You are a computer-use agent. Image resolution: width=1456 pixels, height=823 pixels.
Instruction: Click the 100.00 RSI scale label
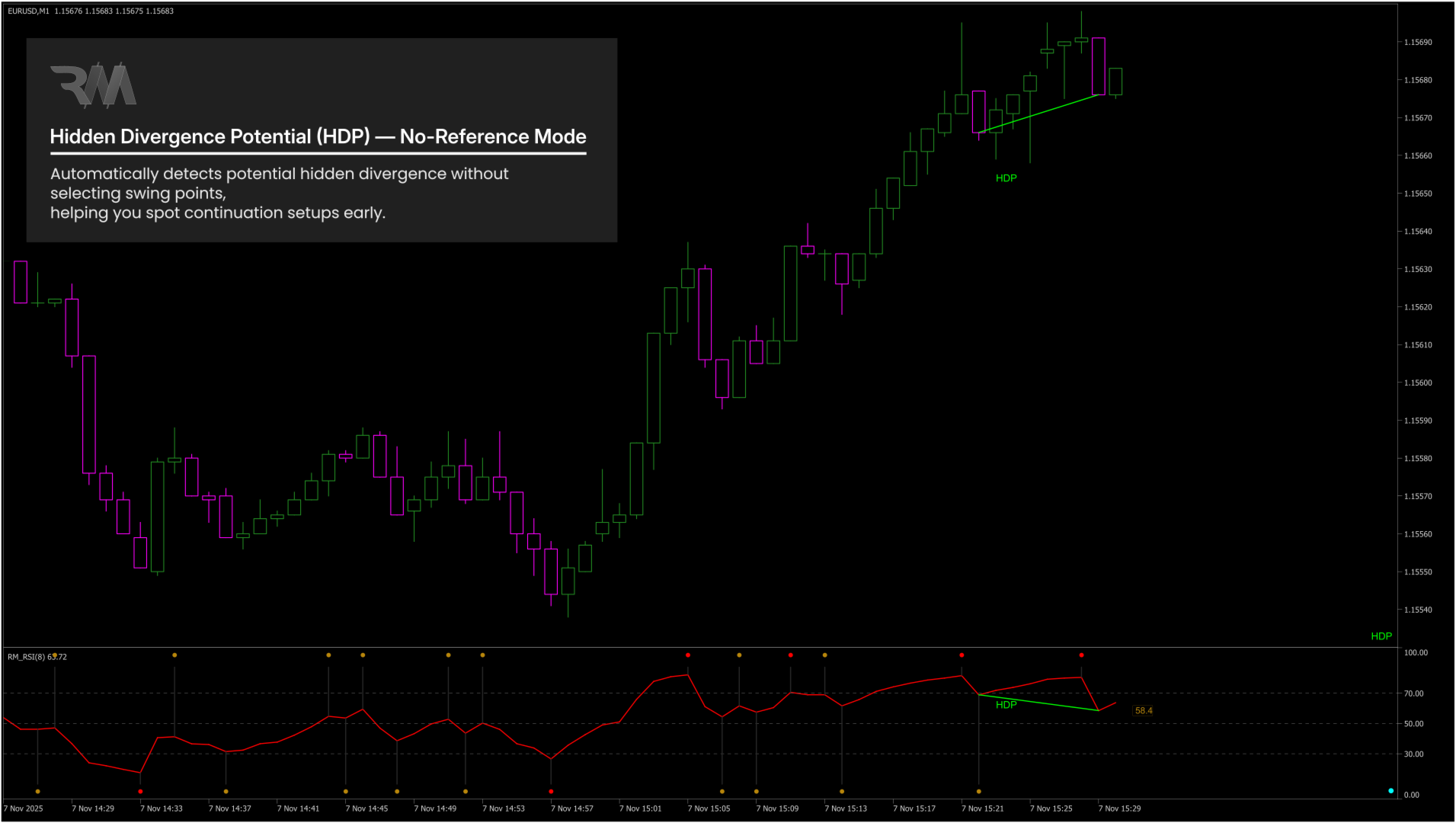[x=1416, y=653]
